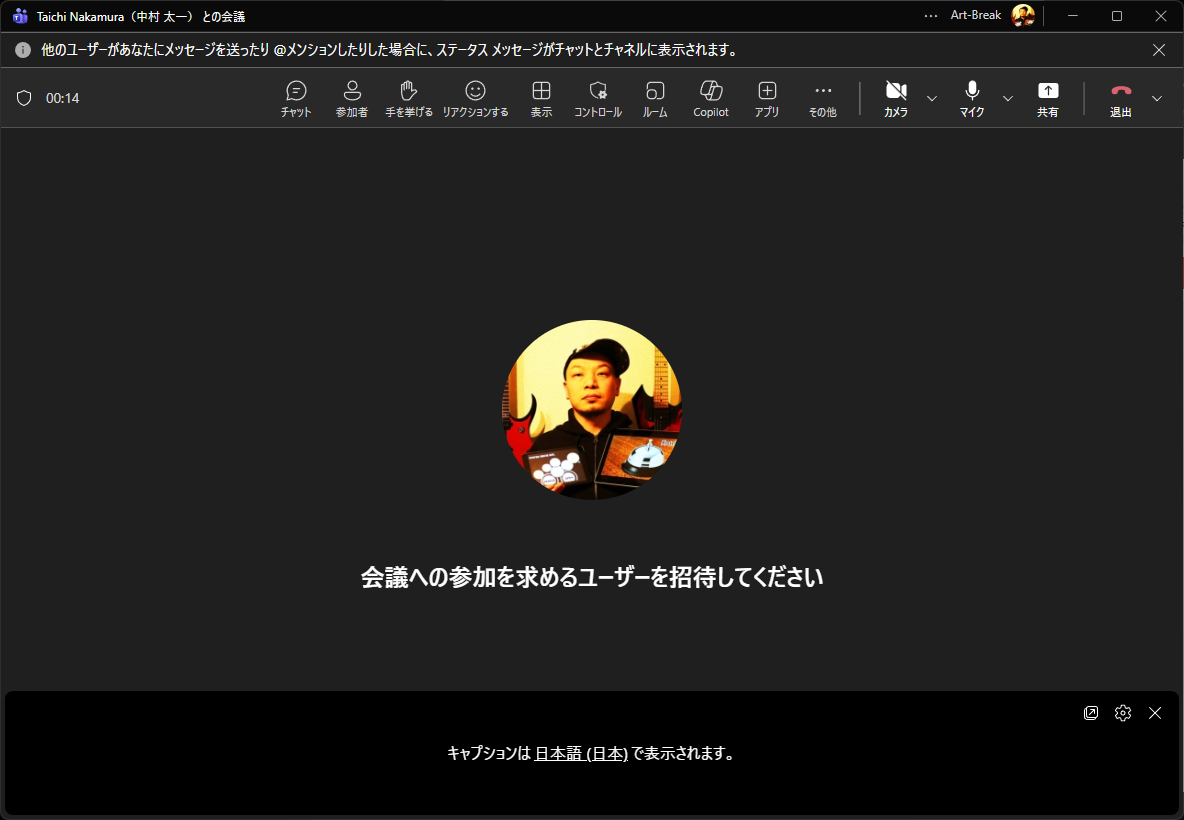Expand the 退出 leave options arrow
This screenshot has width=1184, height=820.
[x=1157, y=98]
